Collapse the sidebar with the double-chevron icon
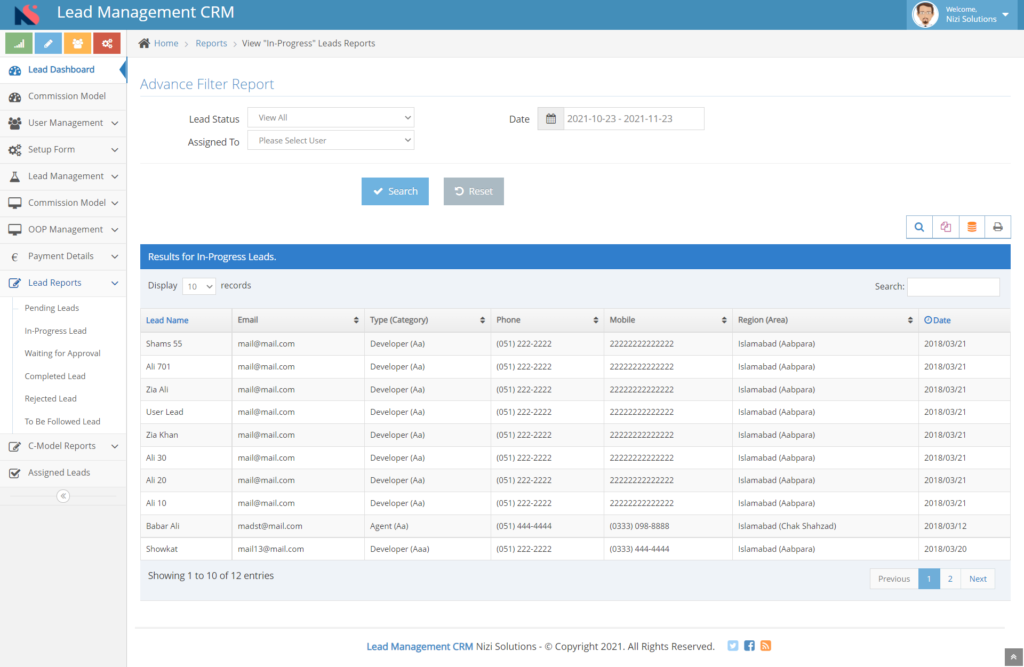Viewport: 1024px width, 667px height. coord(63,496)
